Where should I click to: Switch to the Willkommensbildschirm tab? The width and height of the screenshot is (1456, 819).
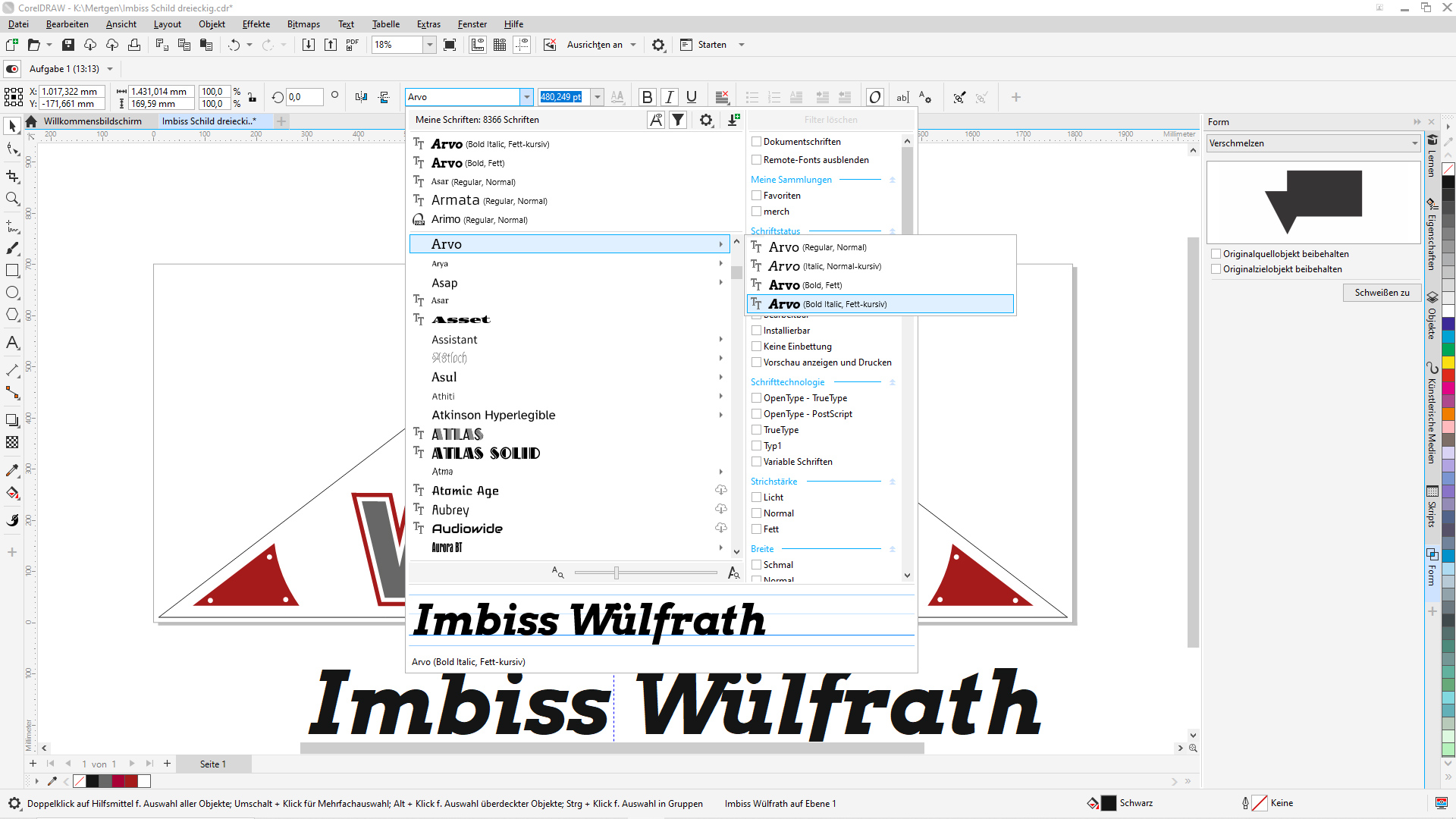coord(93,121)
